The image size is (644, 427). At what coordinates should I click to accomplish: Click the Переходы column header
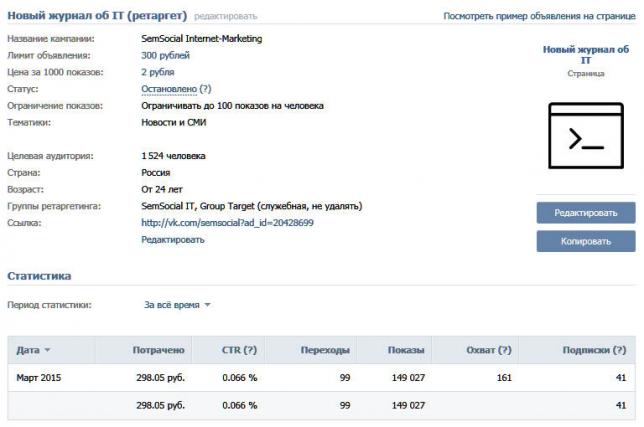[x=325, y=350]
